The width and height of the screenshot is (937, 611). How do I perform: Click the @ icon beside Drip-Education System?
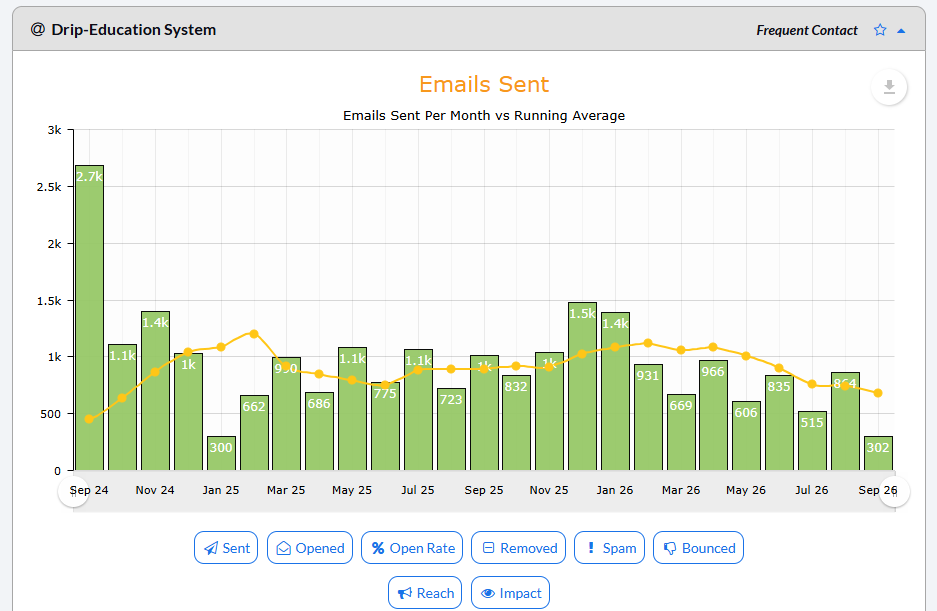38,29
